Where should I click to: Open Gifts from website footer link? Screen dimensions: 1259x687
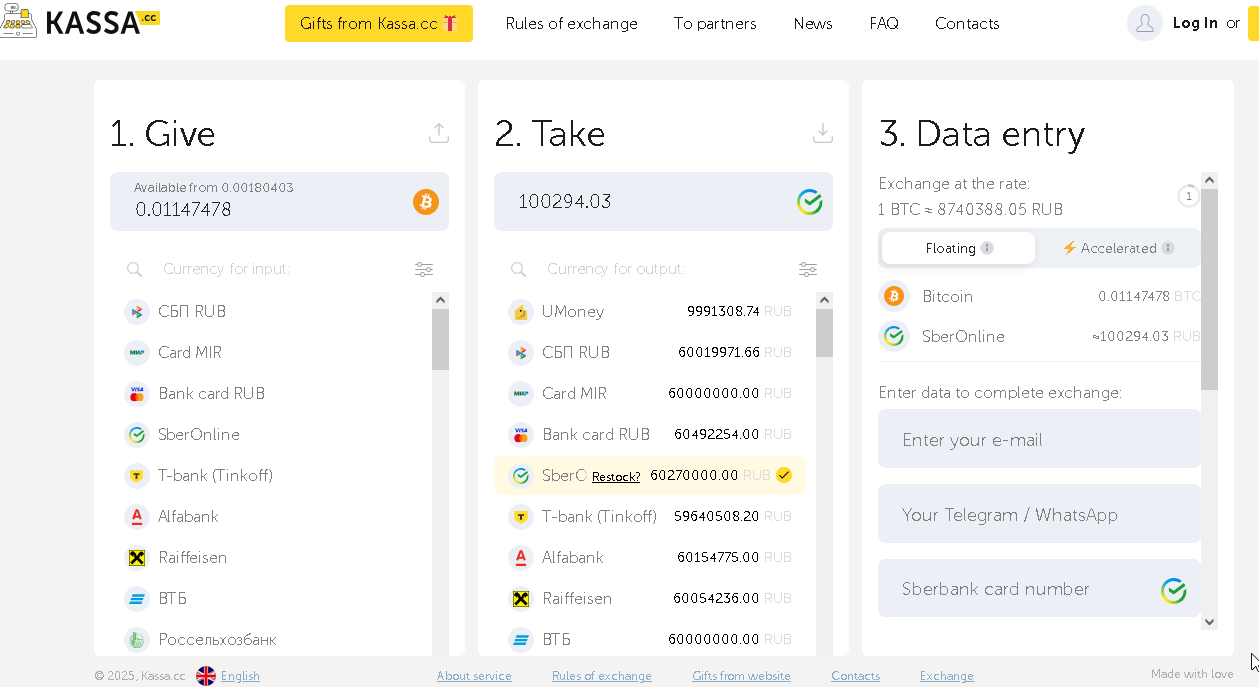[741, 676]
